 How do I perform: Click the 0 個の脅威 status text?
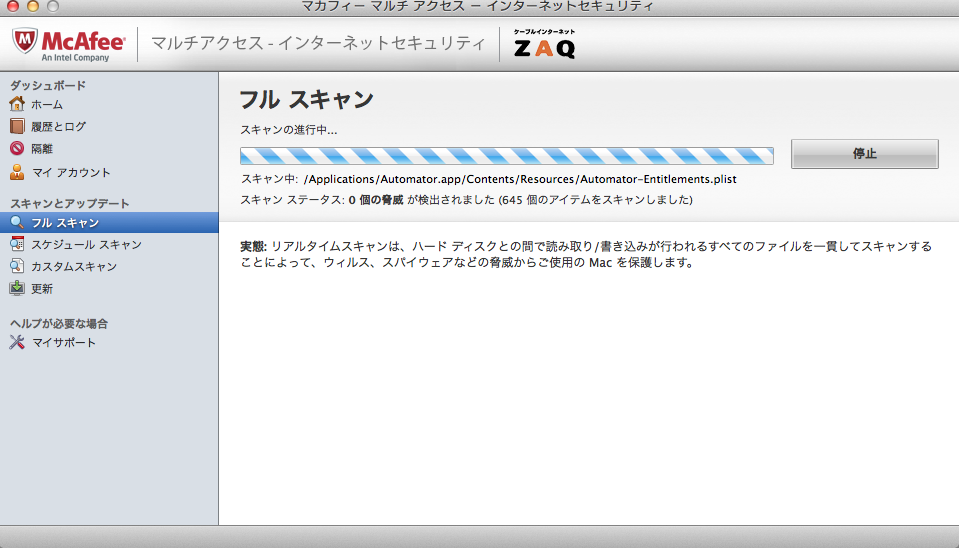tap(376, 199)
